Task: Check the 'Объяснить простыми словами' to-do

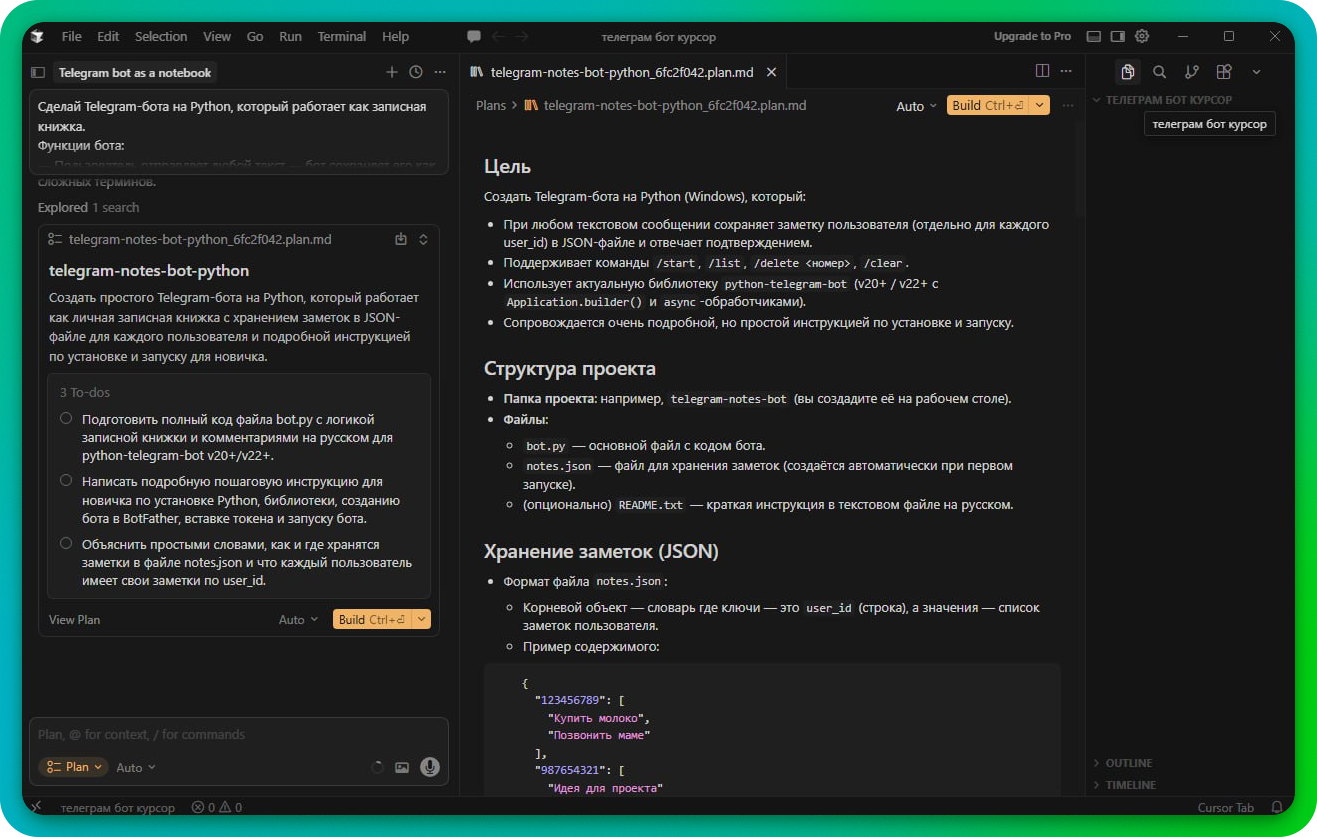Action: pos(66,544)
